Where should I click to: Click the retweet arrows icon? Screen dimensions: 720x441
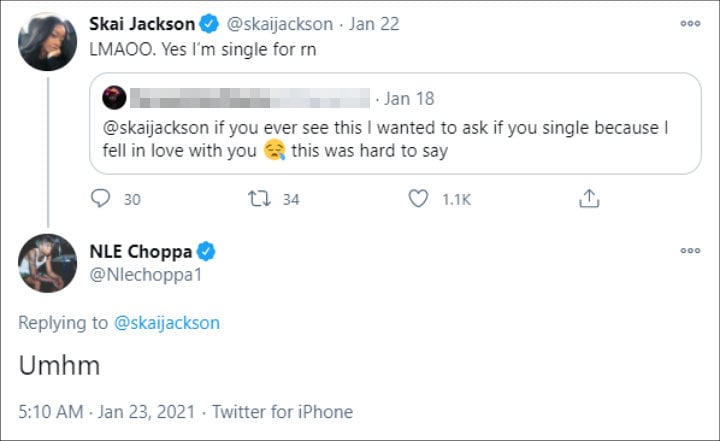coord(260,199)
